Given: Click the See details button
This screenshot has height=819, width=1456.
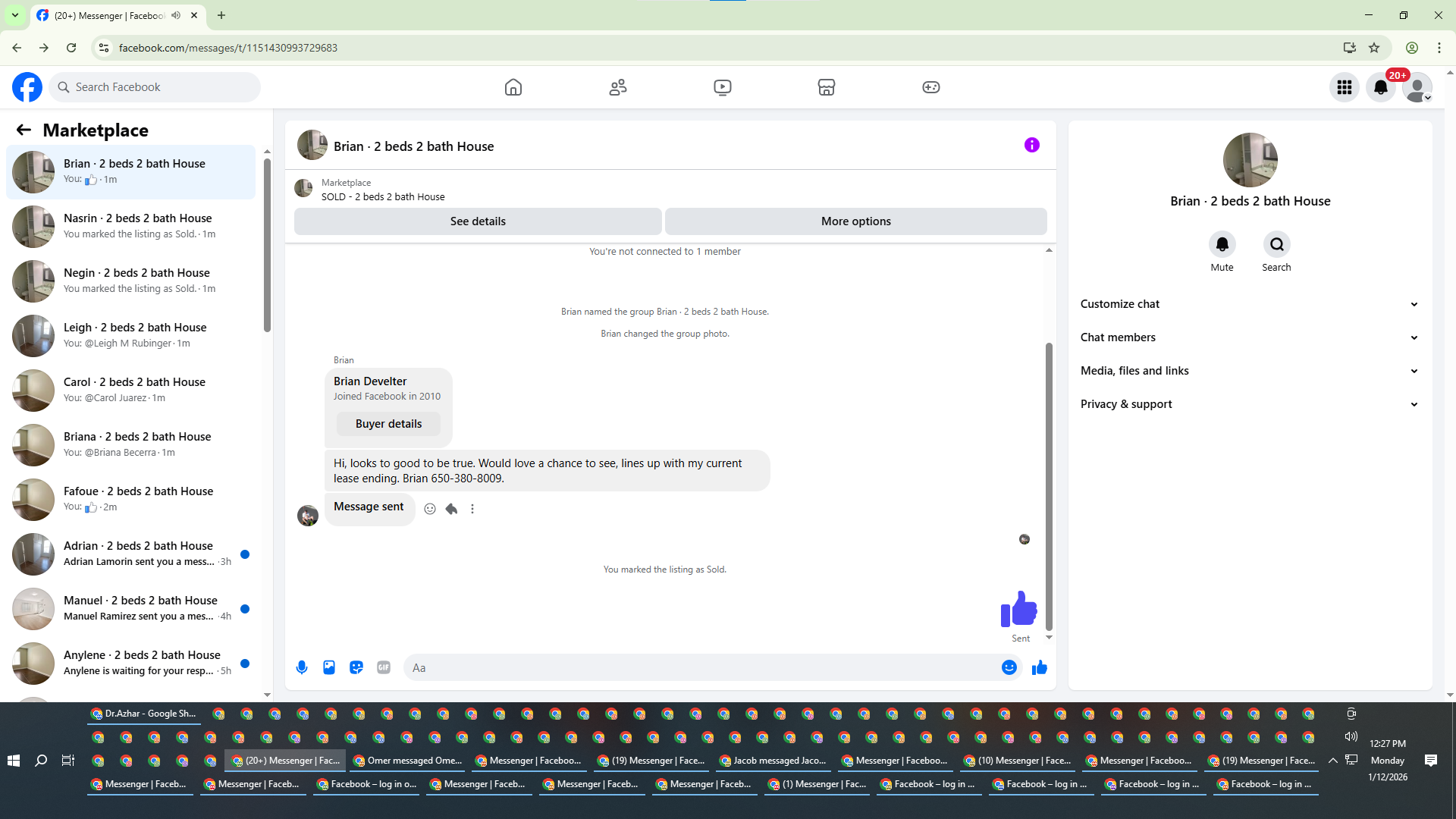Looking at the screenshot, I should pos(478,221).
